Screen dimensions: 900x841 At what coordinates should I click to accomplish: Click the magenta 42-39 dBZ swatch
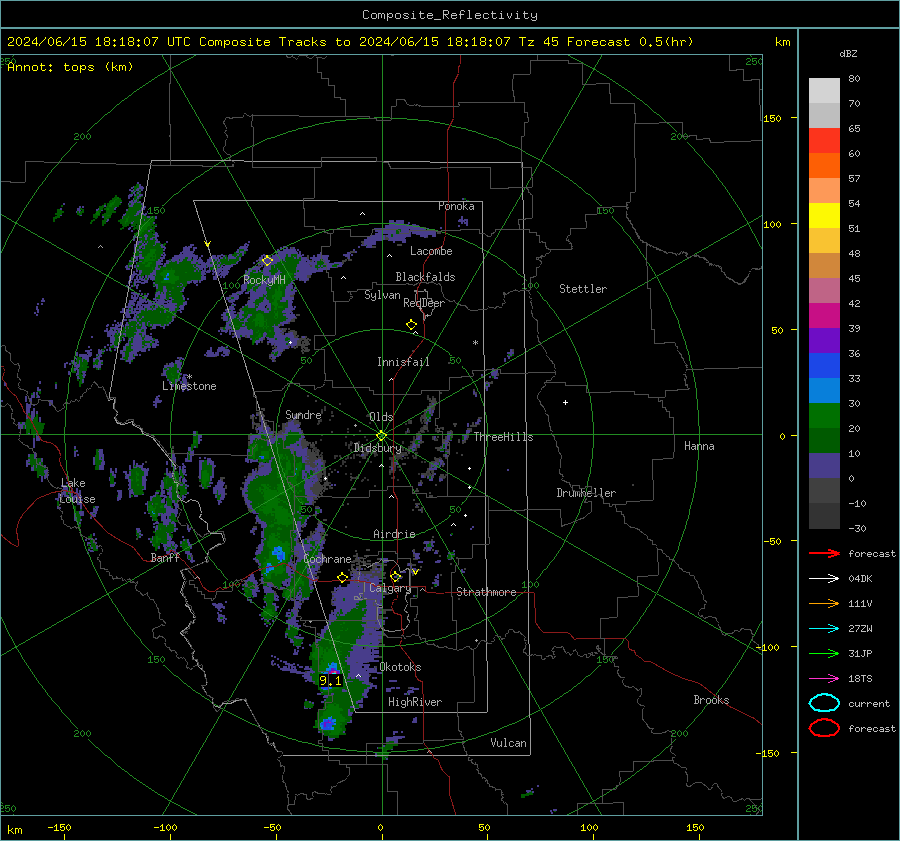coord(824,315)
